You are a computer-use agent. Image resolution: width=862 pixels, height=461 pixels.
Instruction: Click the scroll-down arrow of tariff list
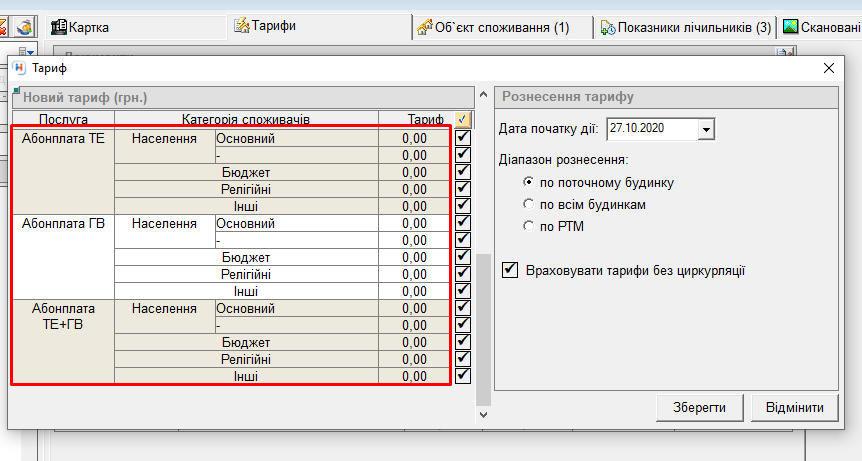coord(484,413)
